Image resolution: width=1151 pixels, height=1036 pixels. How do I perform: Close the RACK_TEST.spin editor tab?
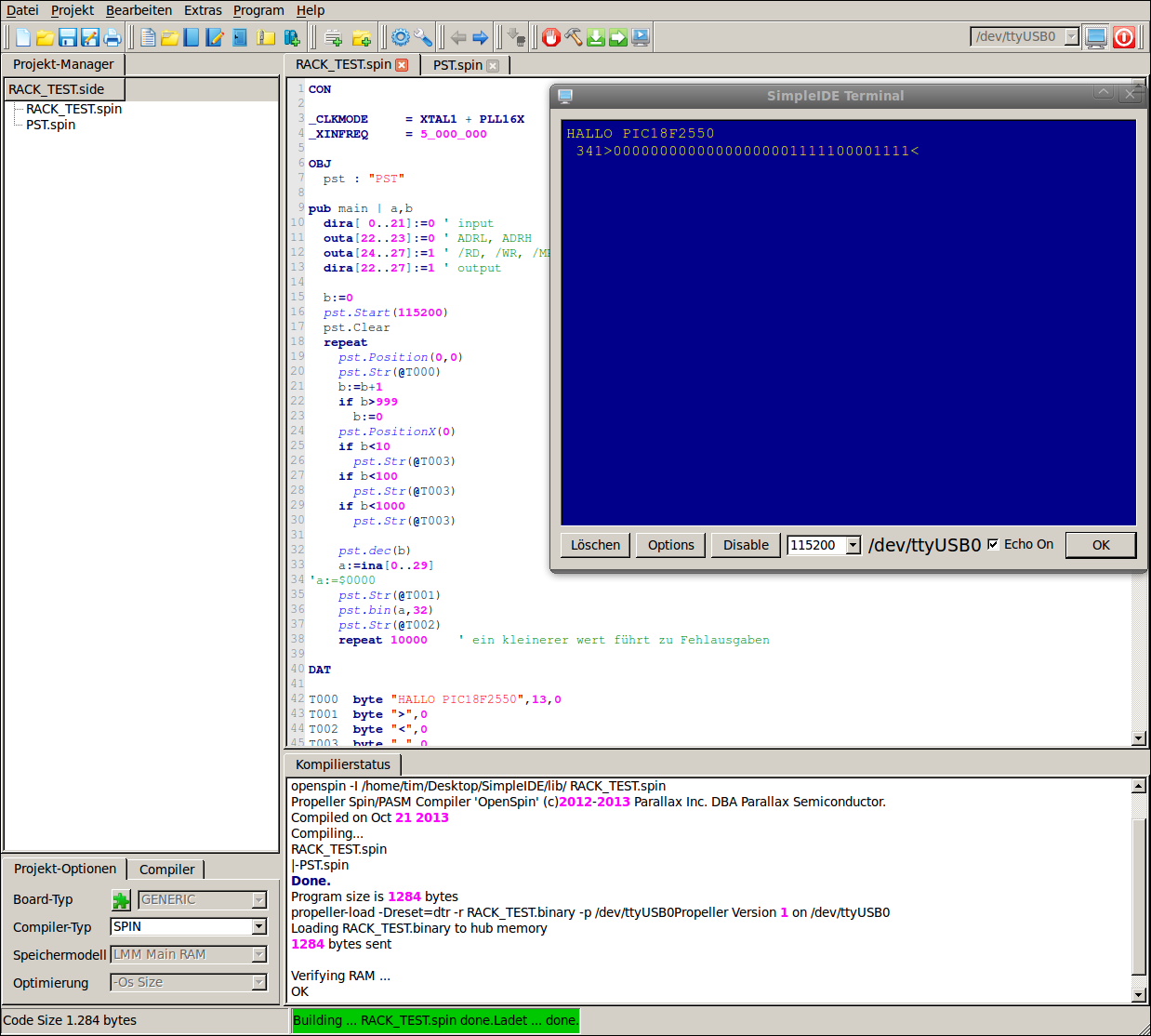tap(402, 65)
